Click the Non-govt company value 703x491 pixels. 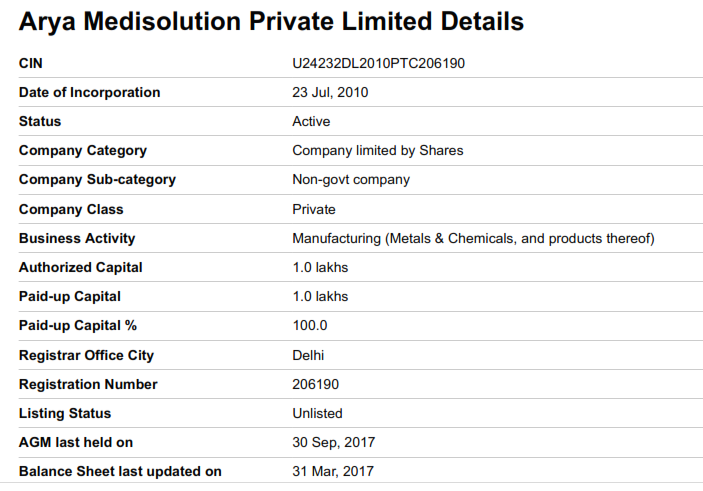click(x=351, y=180)
